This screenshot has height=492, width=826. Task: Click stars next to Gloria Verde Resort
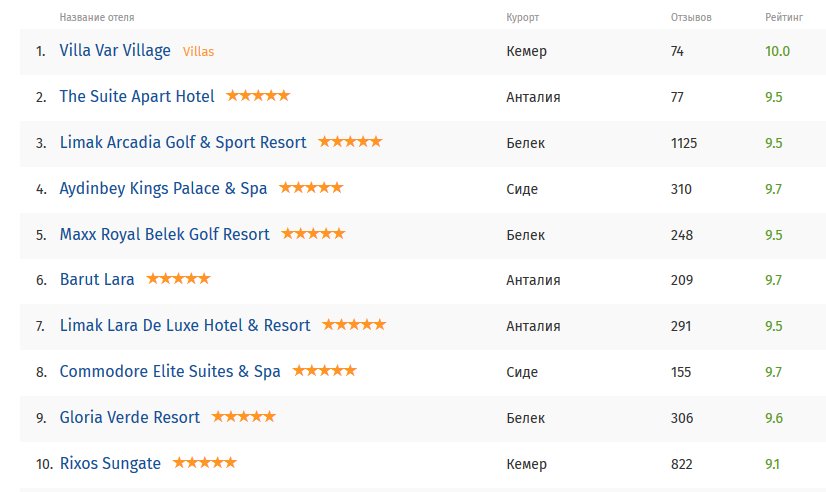pyautogui.click(x=243, y=417)
